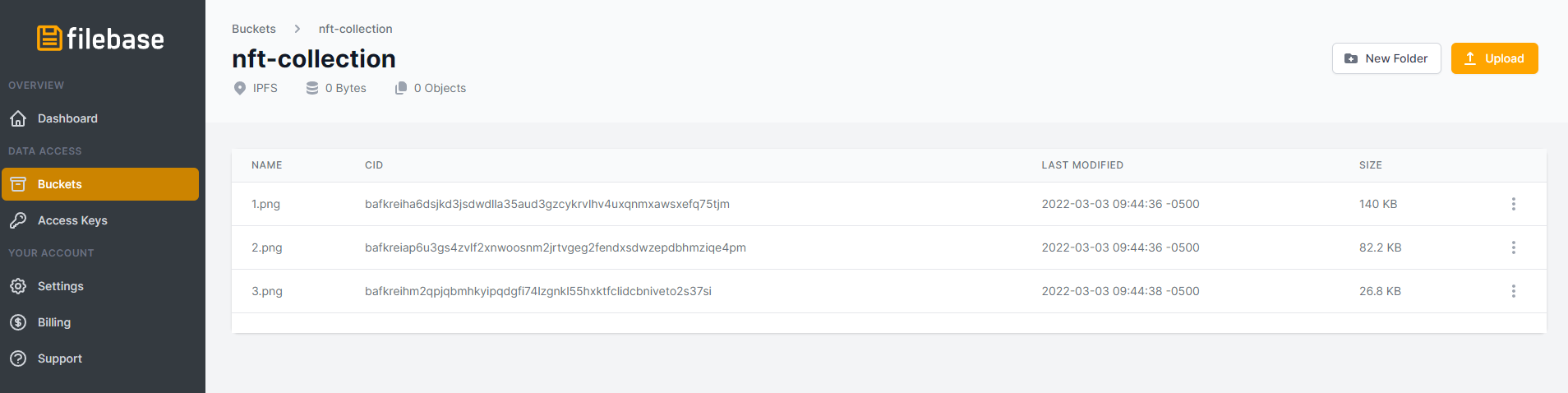The image size is (1568, 393).
Task: Click the Filebase logo icon
Action: click(49, 39)
